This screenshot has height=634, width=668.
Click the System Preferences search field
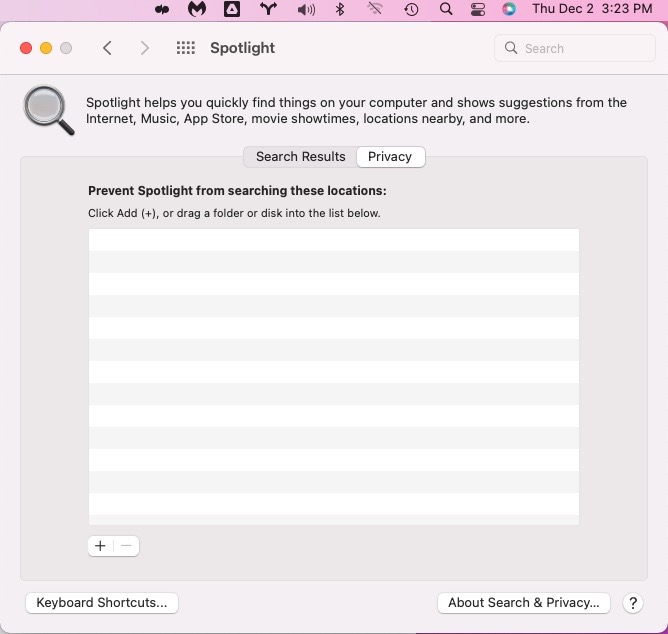tap(574, 48)
